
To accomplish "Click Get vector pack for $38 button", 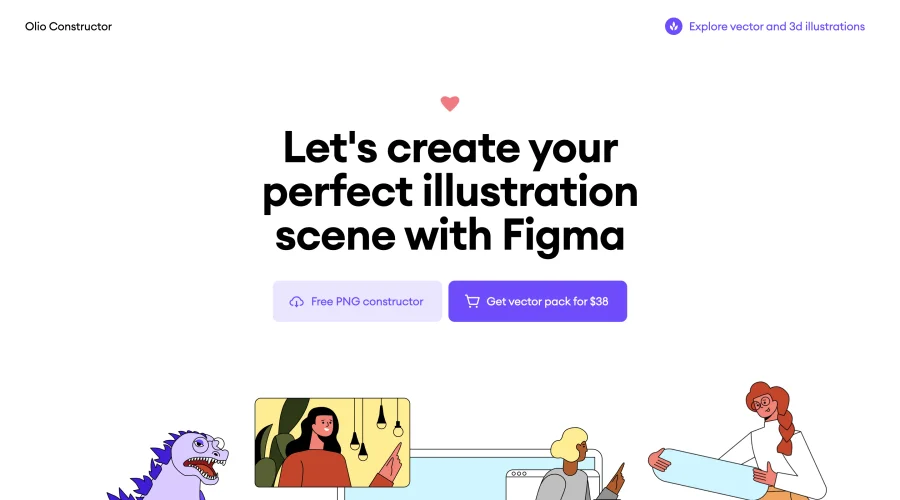I will pos(537,301).
